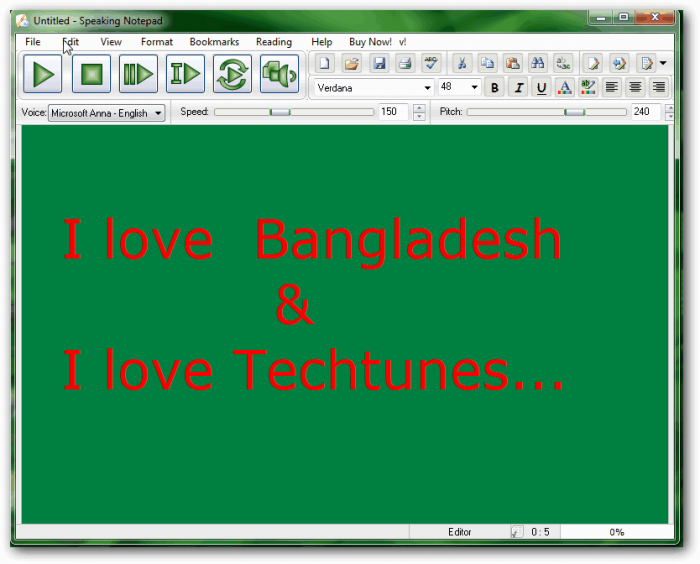Save the document with the floppy icon
This screenshot has width=700, height=564.
[379, 63]
